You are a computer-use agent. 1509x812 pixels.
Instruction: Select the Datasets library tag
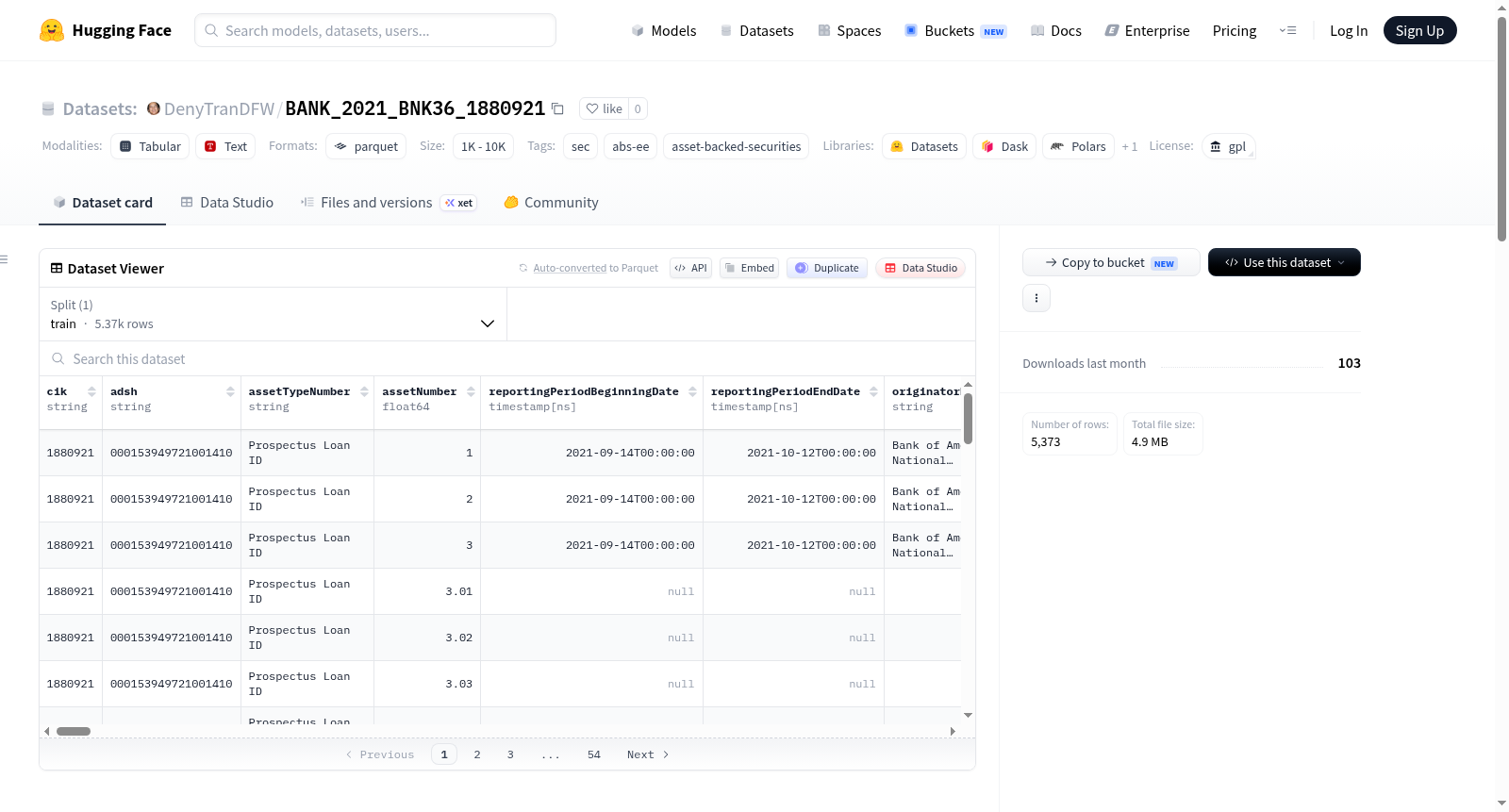(x=924, y=146)
